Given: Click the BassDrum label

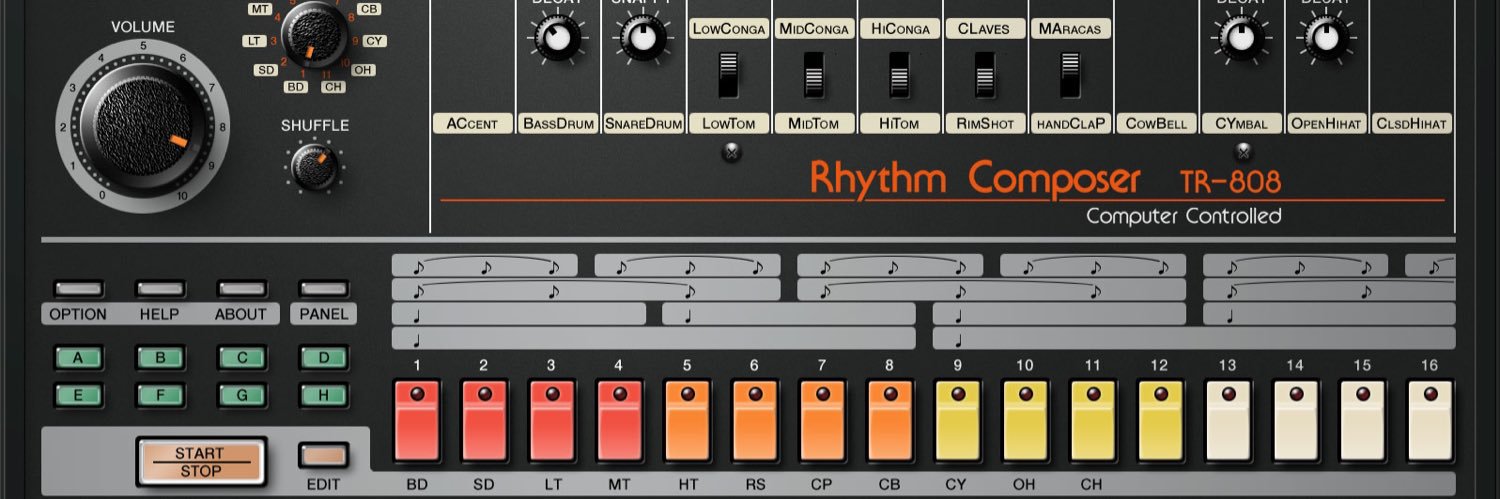Looking at the screenshot, I should click(558, 124).
